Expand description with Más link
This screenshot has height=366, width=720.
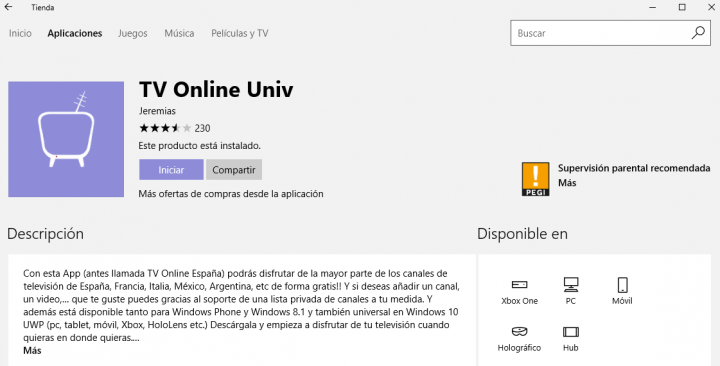pyautogui.click(x=32, y=350)
